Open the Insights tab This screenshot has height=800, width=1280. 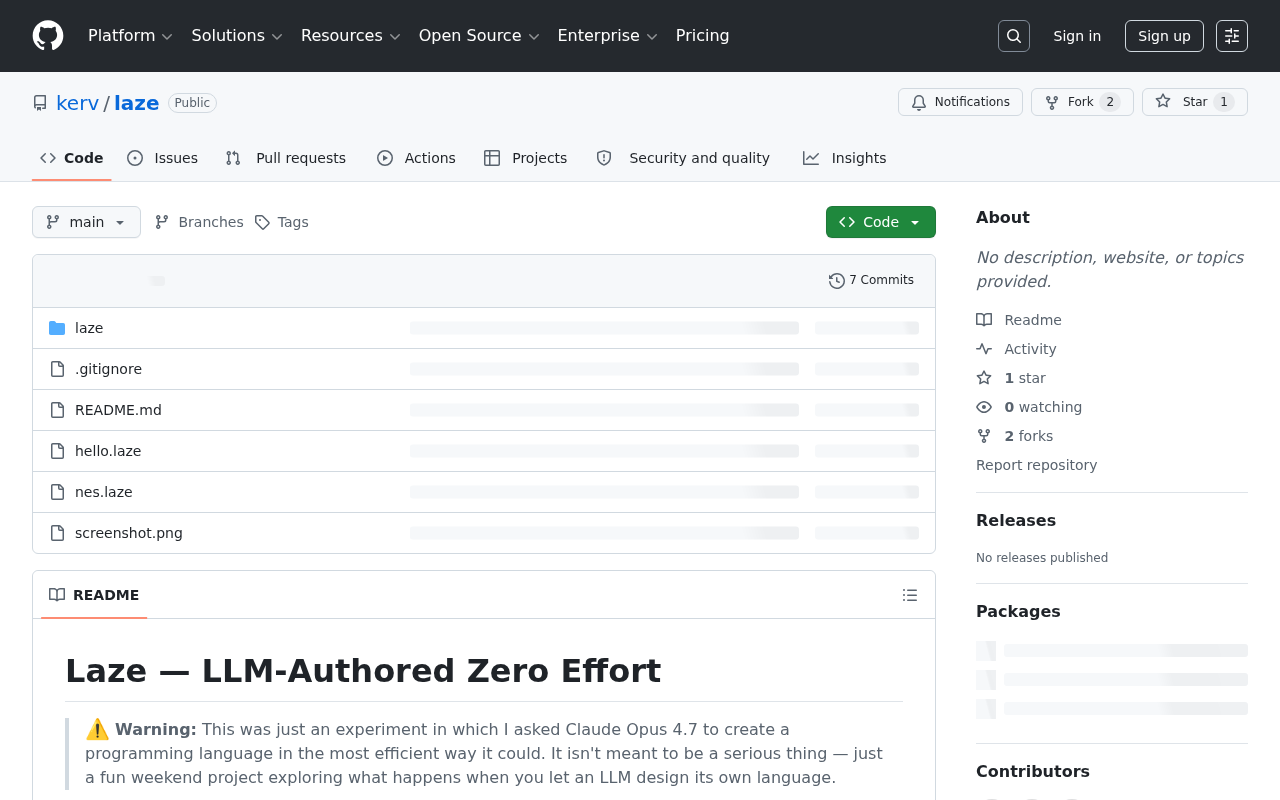[844, 158]
